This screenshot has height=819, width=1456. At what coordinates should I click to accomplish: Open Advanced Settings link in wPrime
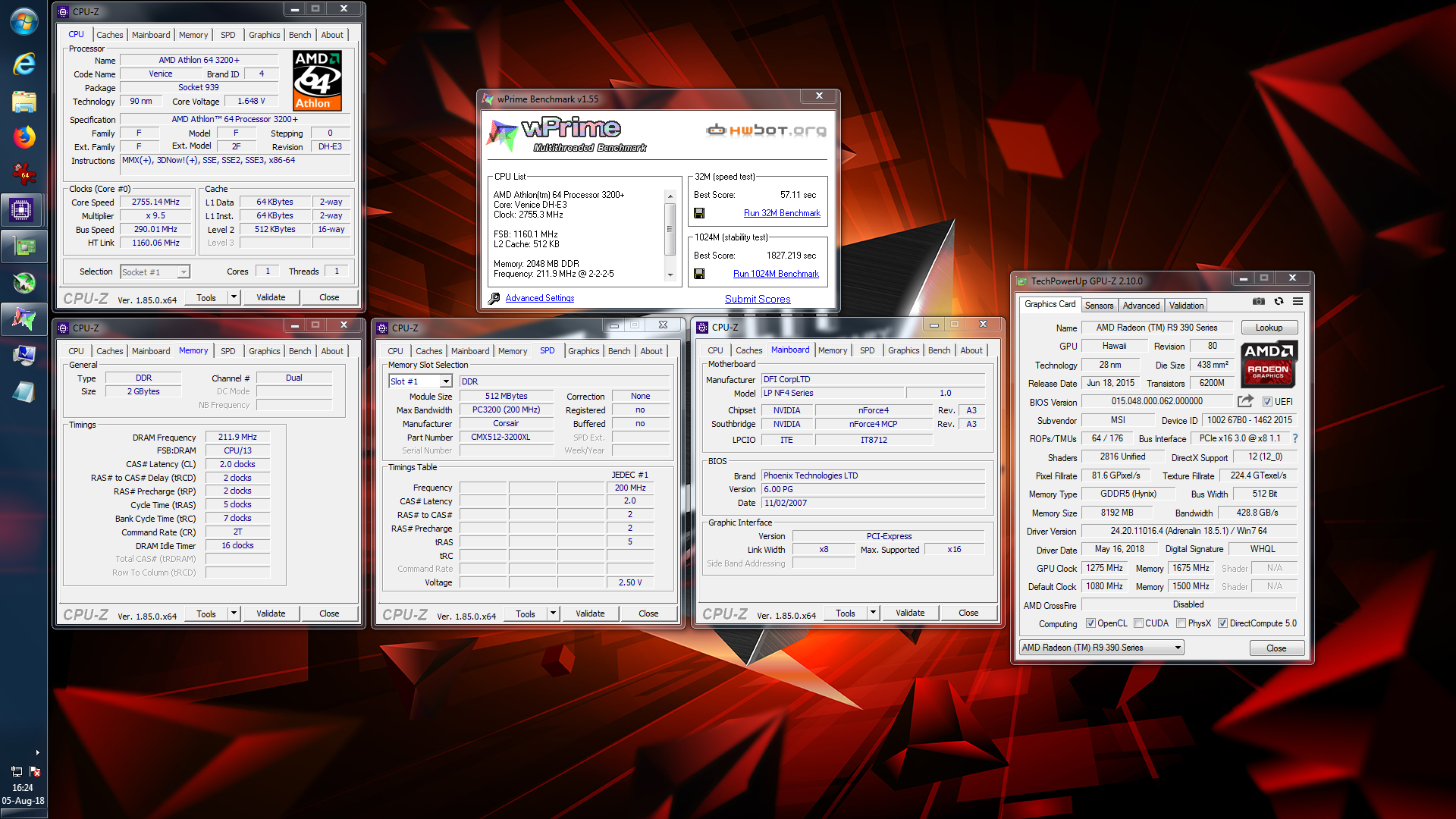click(x=539, y=298)
